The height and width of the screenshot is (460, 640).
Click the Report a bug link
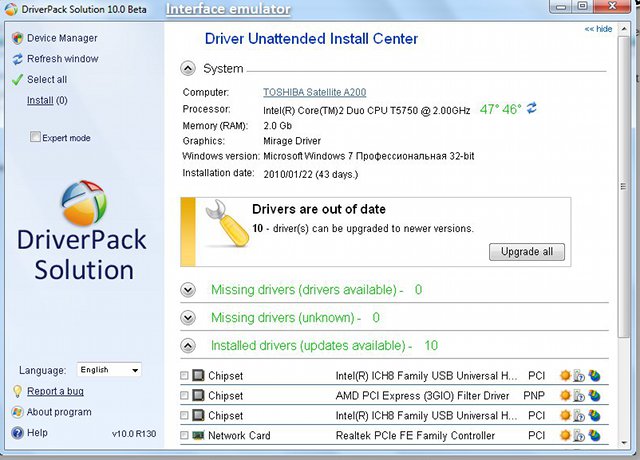(55, 391)
